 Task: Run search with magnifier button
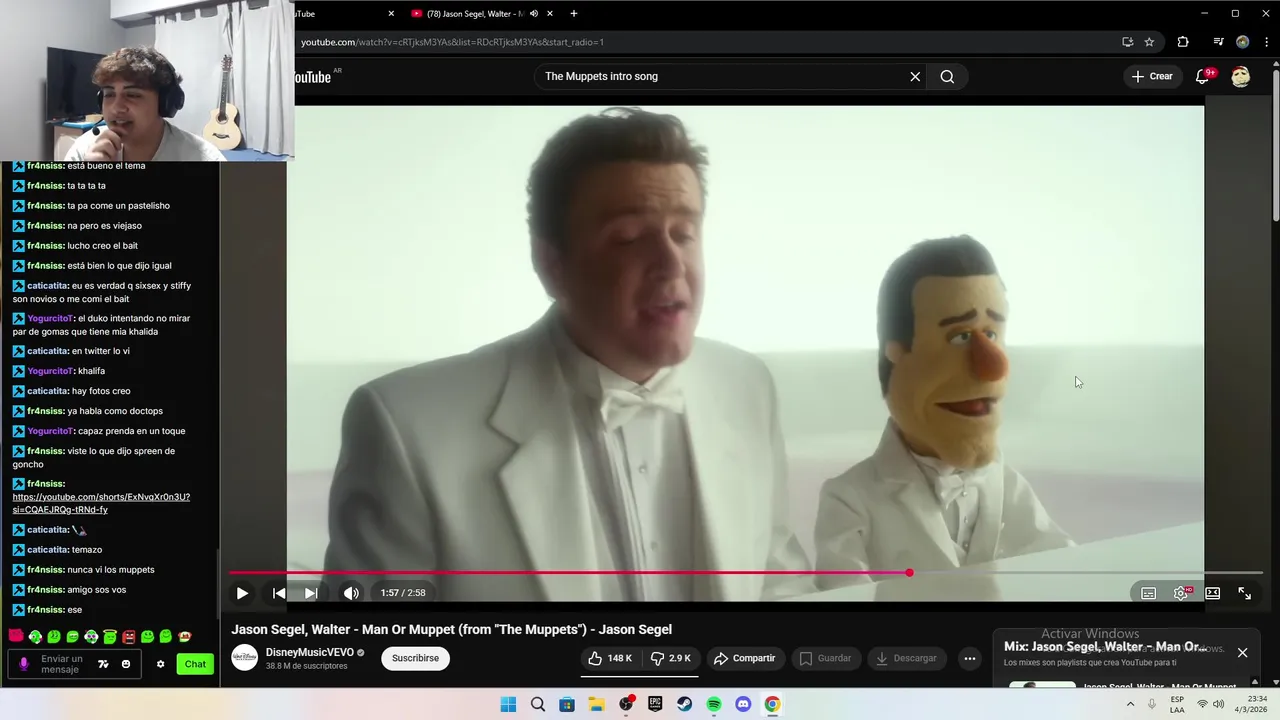click(947, 76)
